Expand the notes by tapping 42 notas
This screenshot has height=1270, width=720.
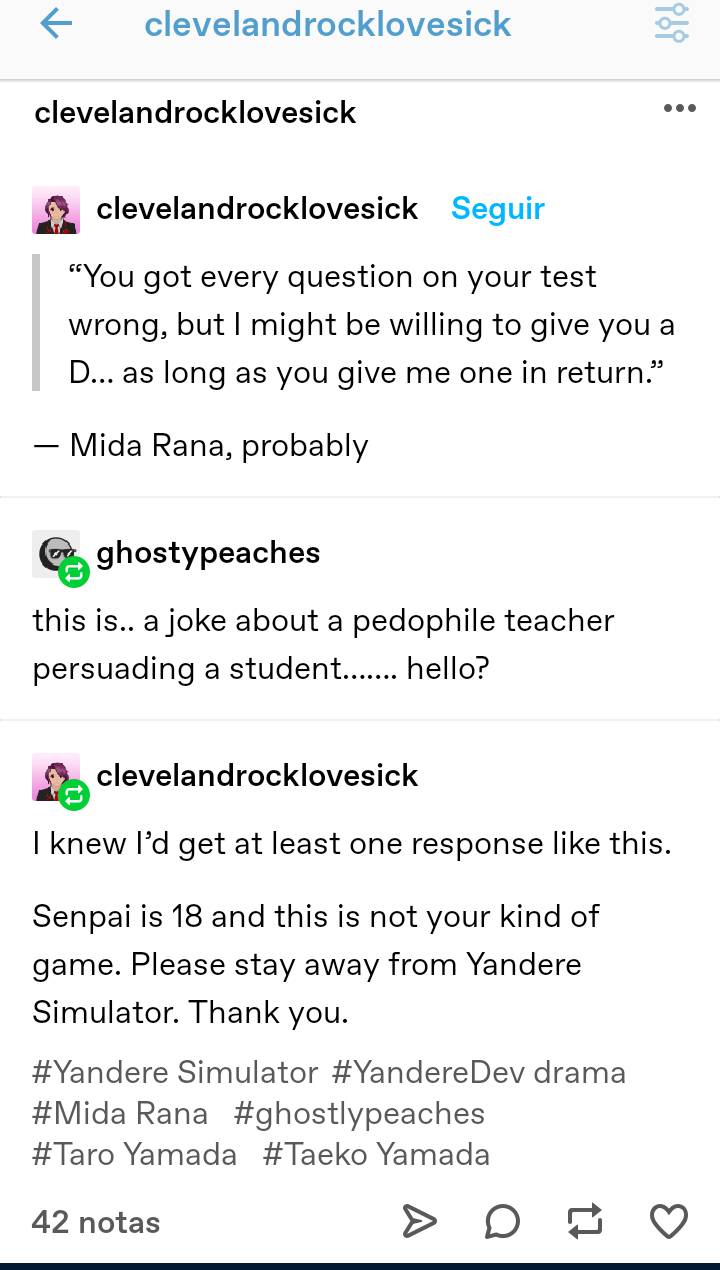point(95,1221)
